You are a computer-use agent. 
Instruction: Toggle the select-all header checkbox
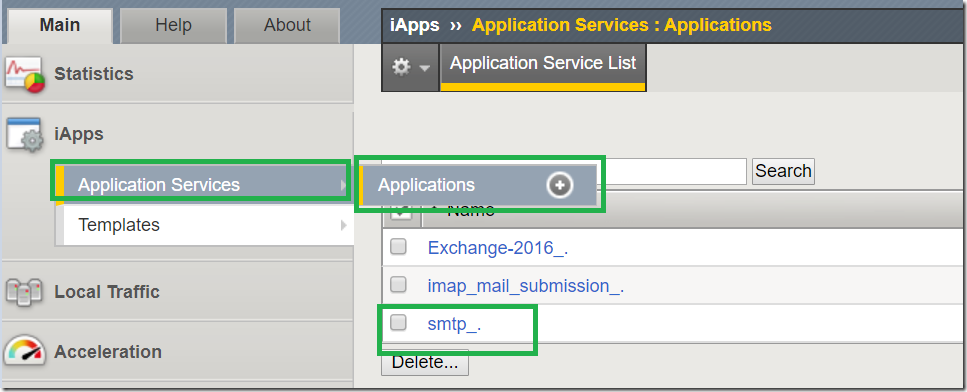(401, 212)
